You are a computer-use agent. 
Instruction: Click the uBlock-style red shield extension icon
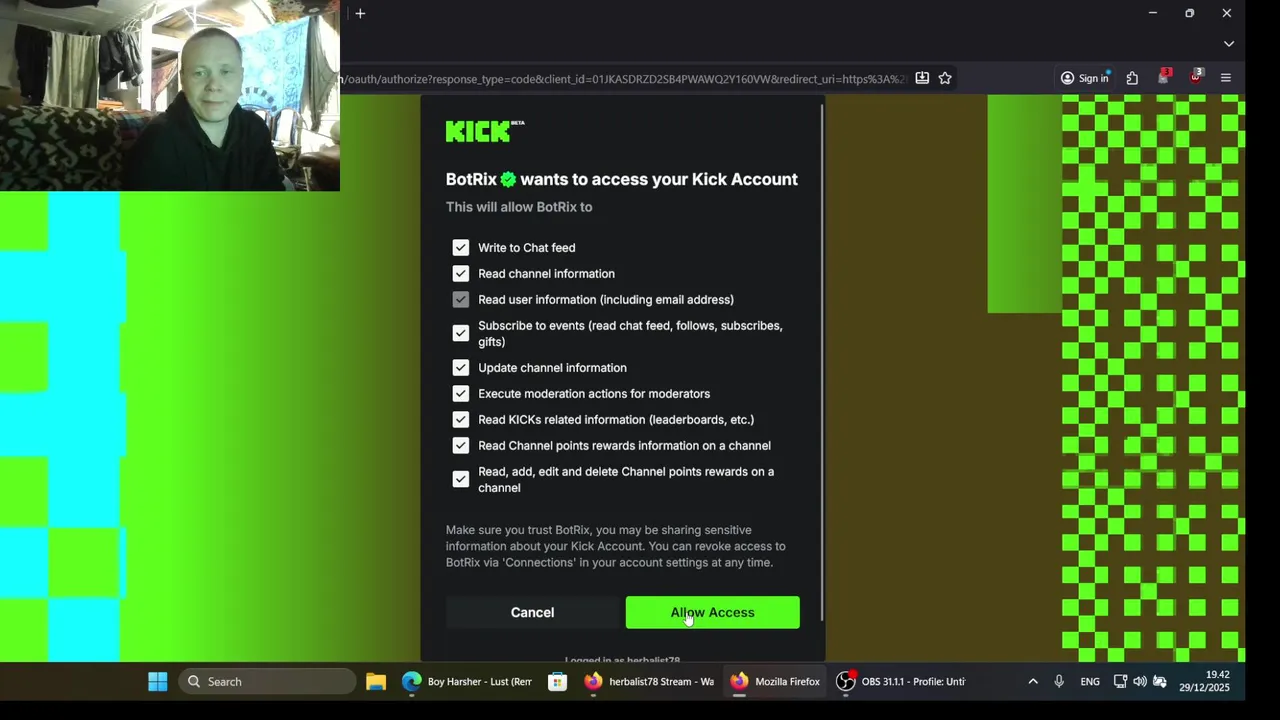pos(1195,77)
